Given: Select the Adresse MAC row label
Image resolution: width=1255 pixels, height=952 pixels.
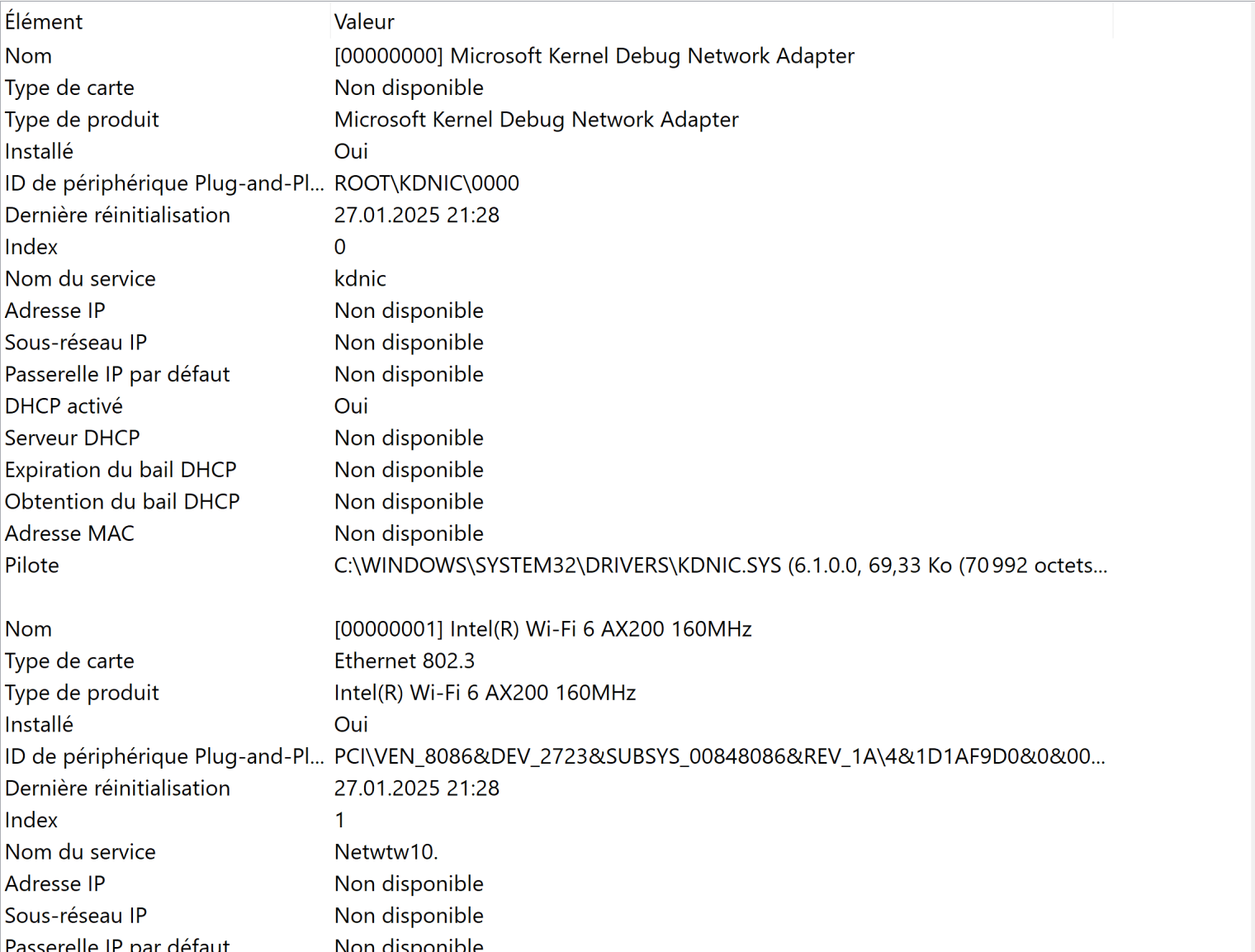Looking at the screenshot, I should (69, 533).
